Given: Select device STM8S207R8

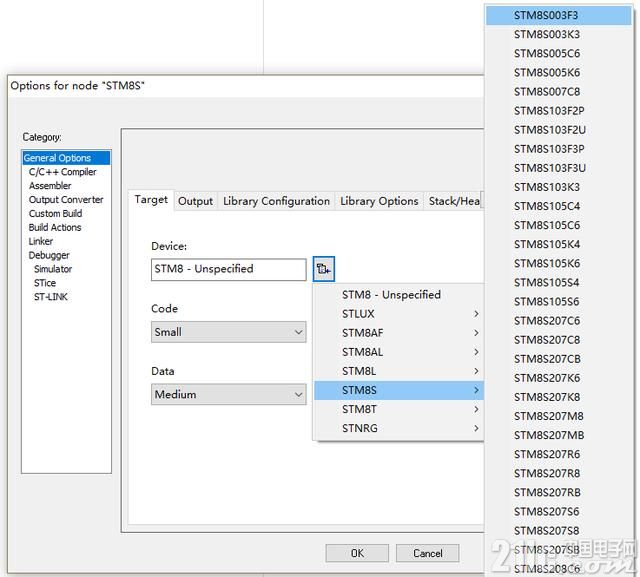Looking at the screenshot, I should (558, 473).
